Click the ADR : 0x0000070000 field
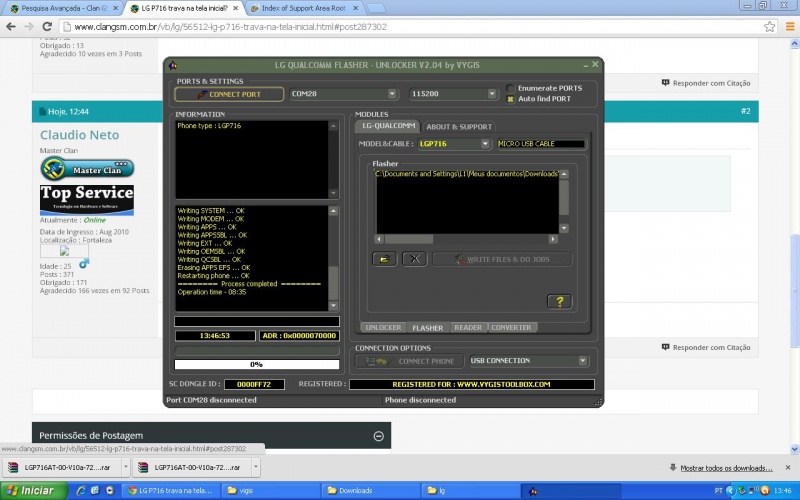The image size is (800, 500). click(x=299, y=336)
